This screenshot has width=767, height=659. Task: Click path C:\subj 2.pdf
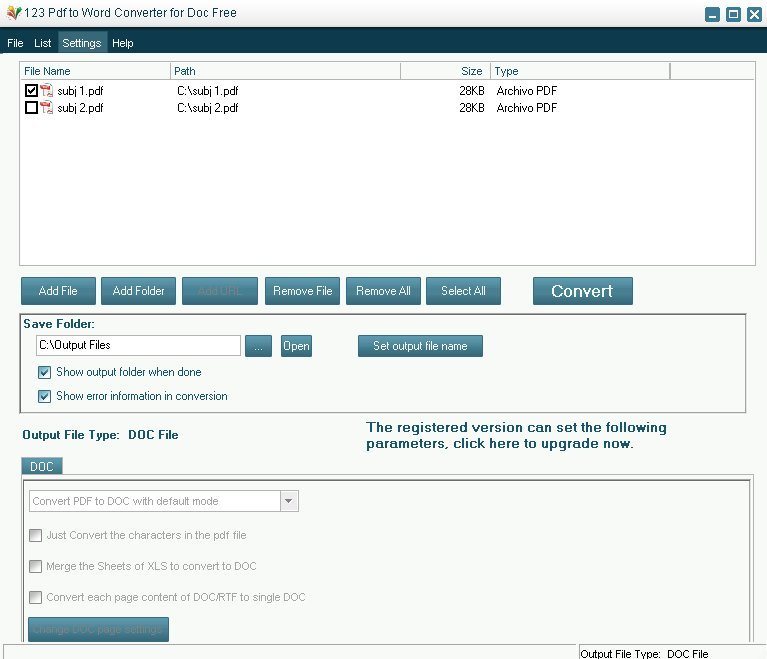(207, 108)
